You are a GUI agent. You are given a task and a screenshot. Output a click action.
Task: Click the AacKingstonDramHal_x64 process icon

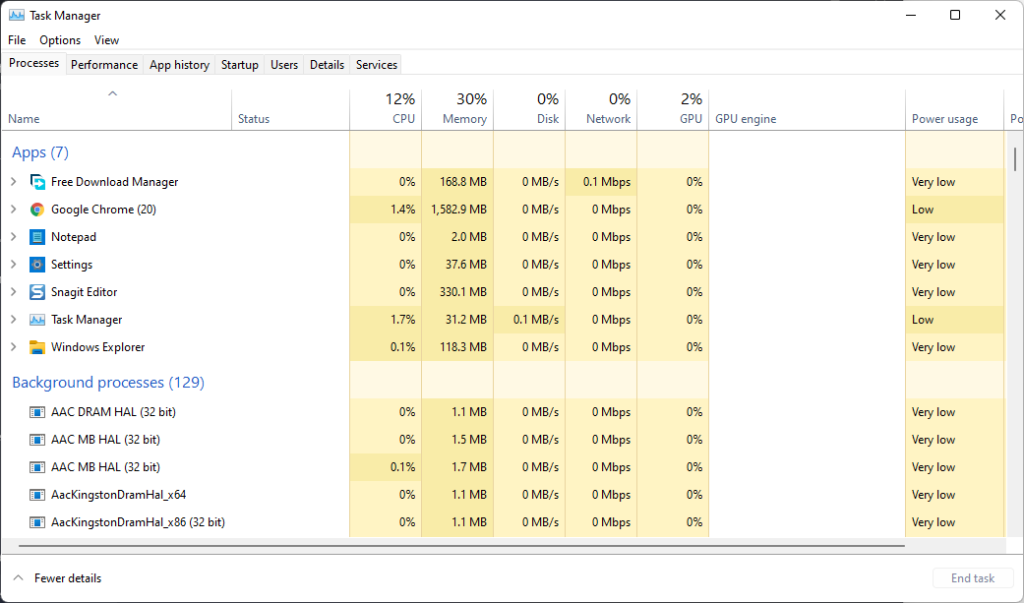(x=37, y=495)
